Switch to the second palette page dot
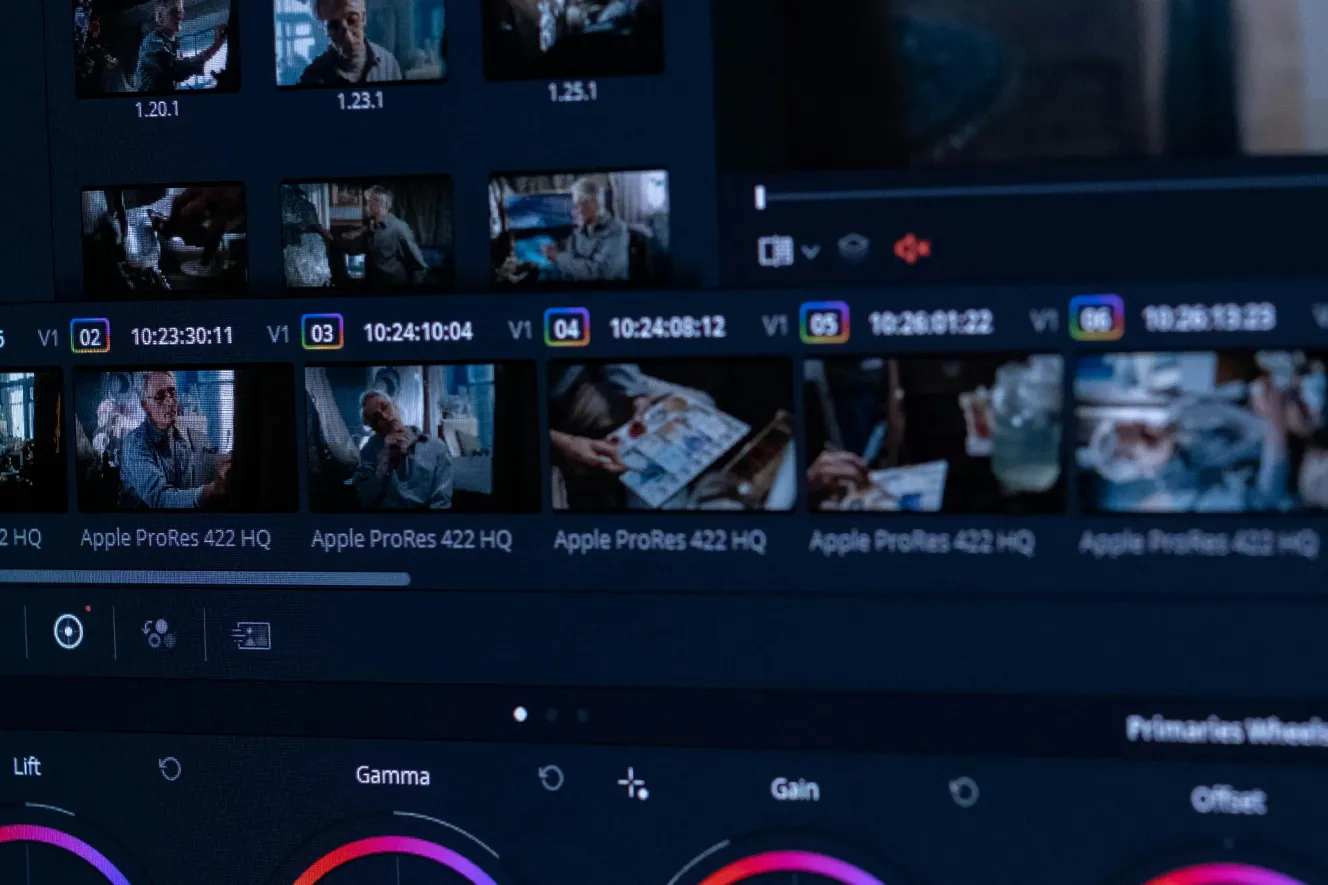The height and width of the screenshot is (885, 1328). point(551,715)
